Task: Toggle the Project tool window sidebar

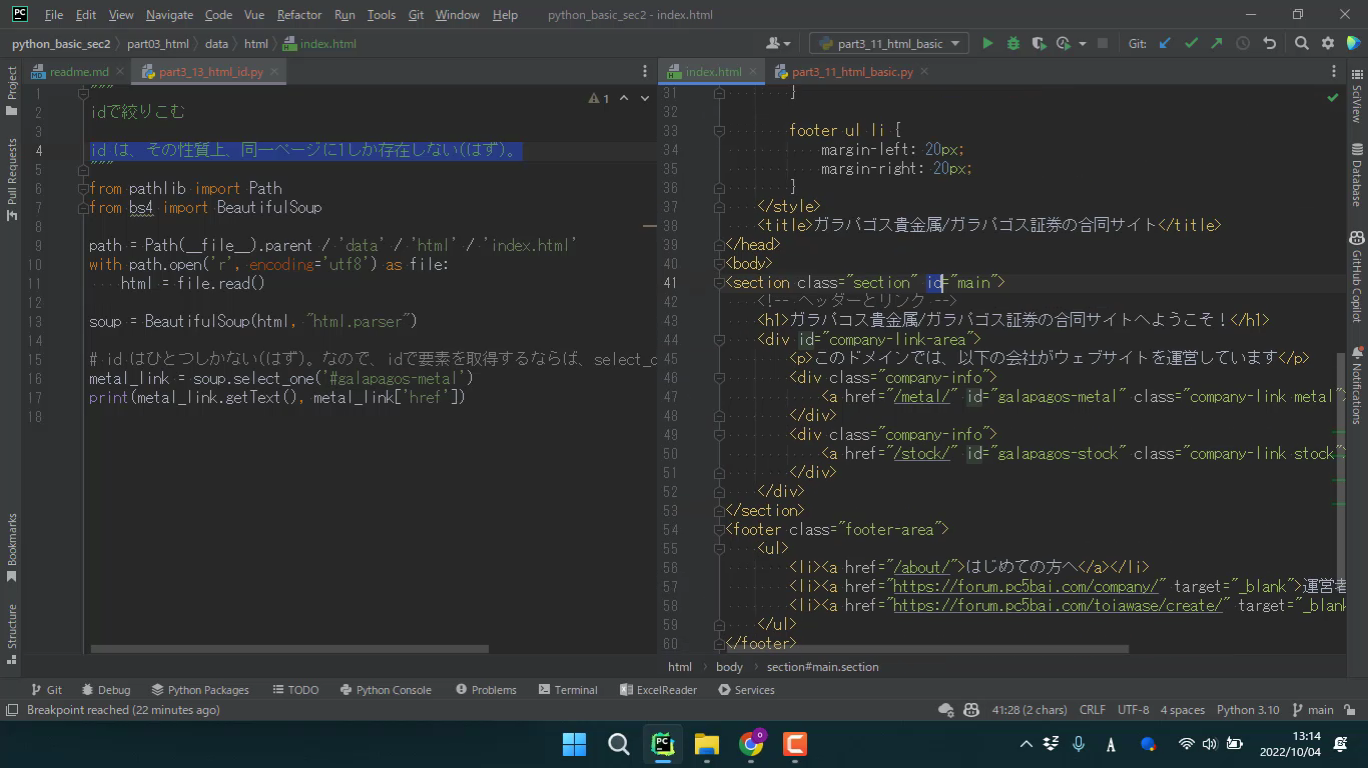Action: tap(12, 83)
